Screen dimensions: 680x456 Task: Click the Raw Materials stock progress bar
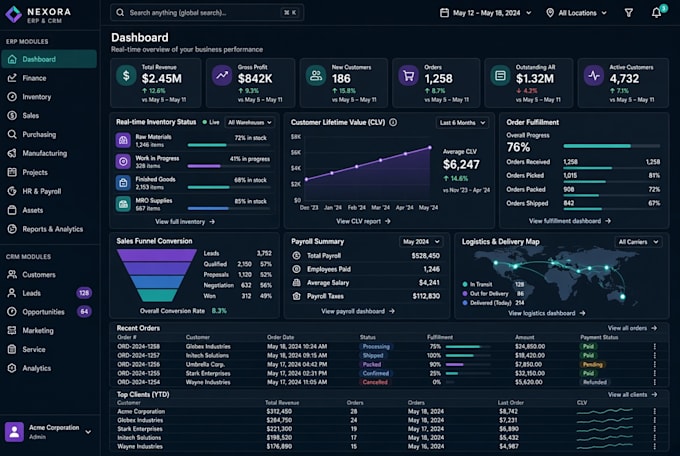229,145
